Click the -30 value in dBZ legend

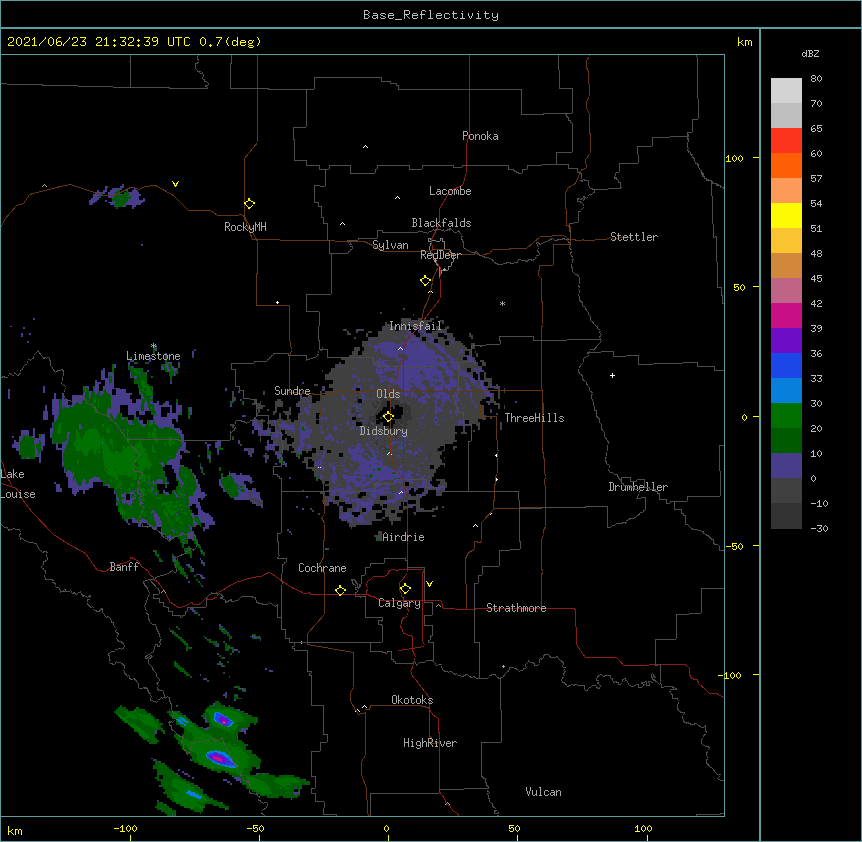819,528
